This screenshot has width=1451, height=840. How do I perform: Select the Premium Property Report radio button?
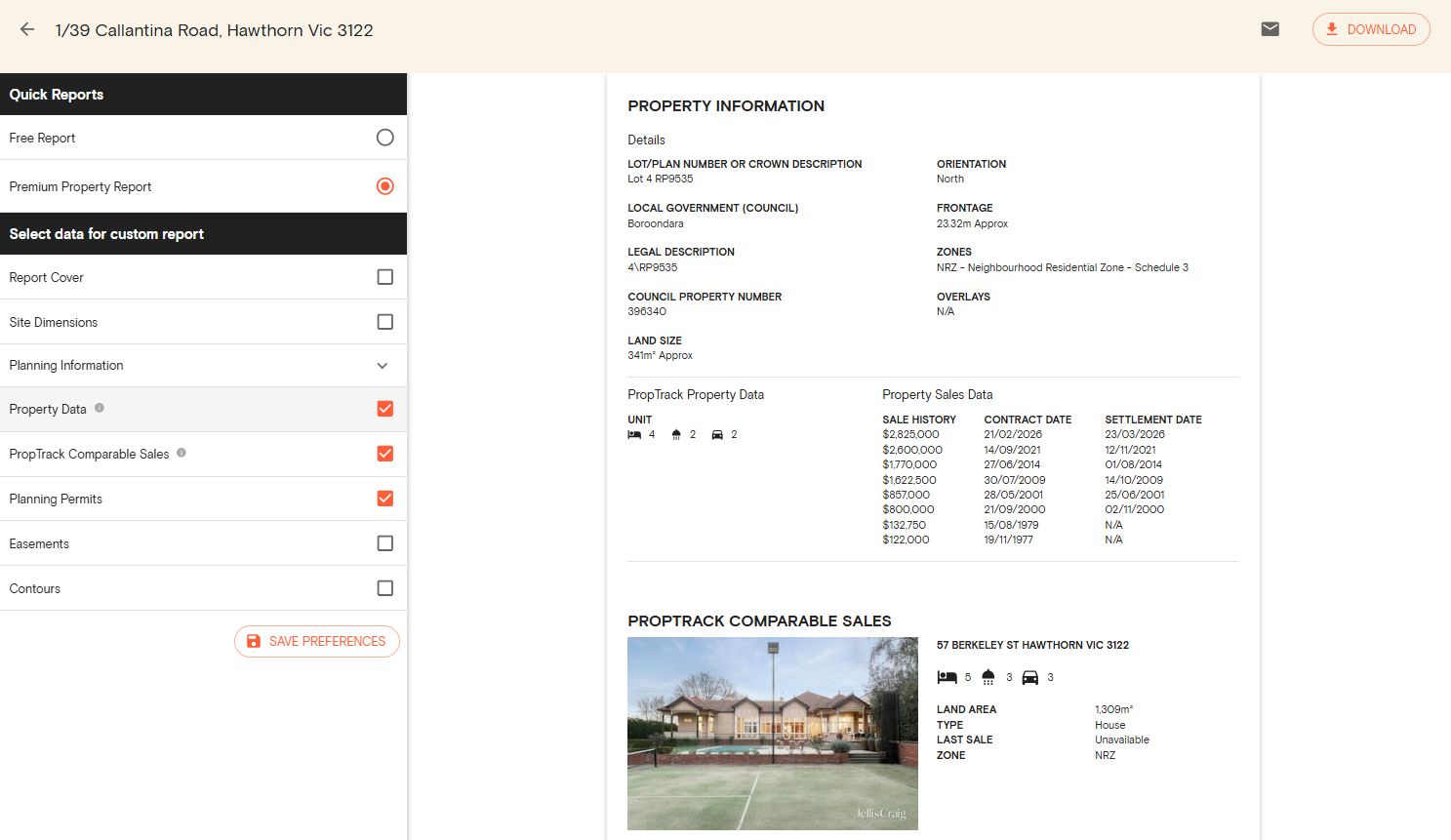(385, 186)
